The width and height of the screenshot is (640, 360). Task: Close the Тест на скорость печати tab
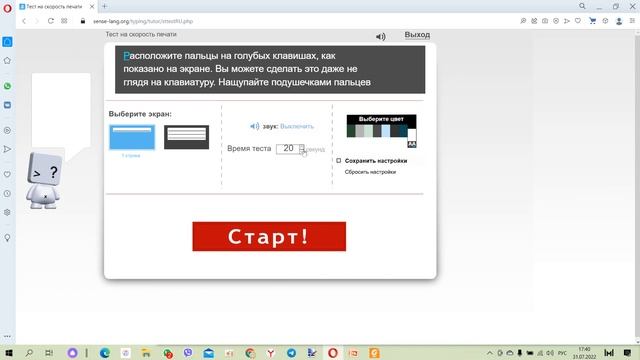click(92, 7)
